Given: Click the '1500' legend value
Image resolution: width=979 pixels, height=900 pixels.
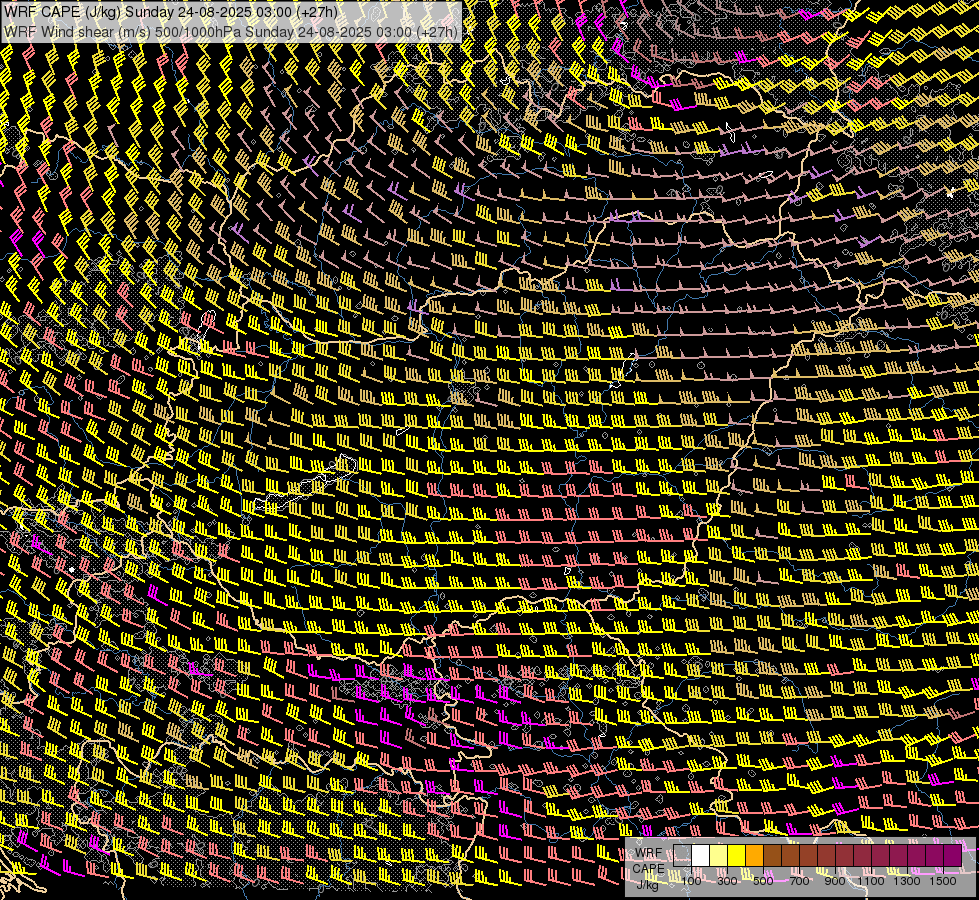Looking at the screenshot, I should click(x=943, y=881).
